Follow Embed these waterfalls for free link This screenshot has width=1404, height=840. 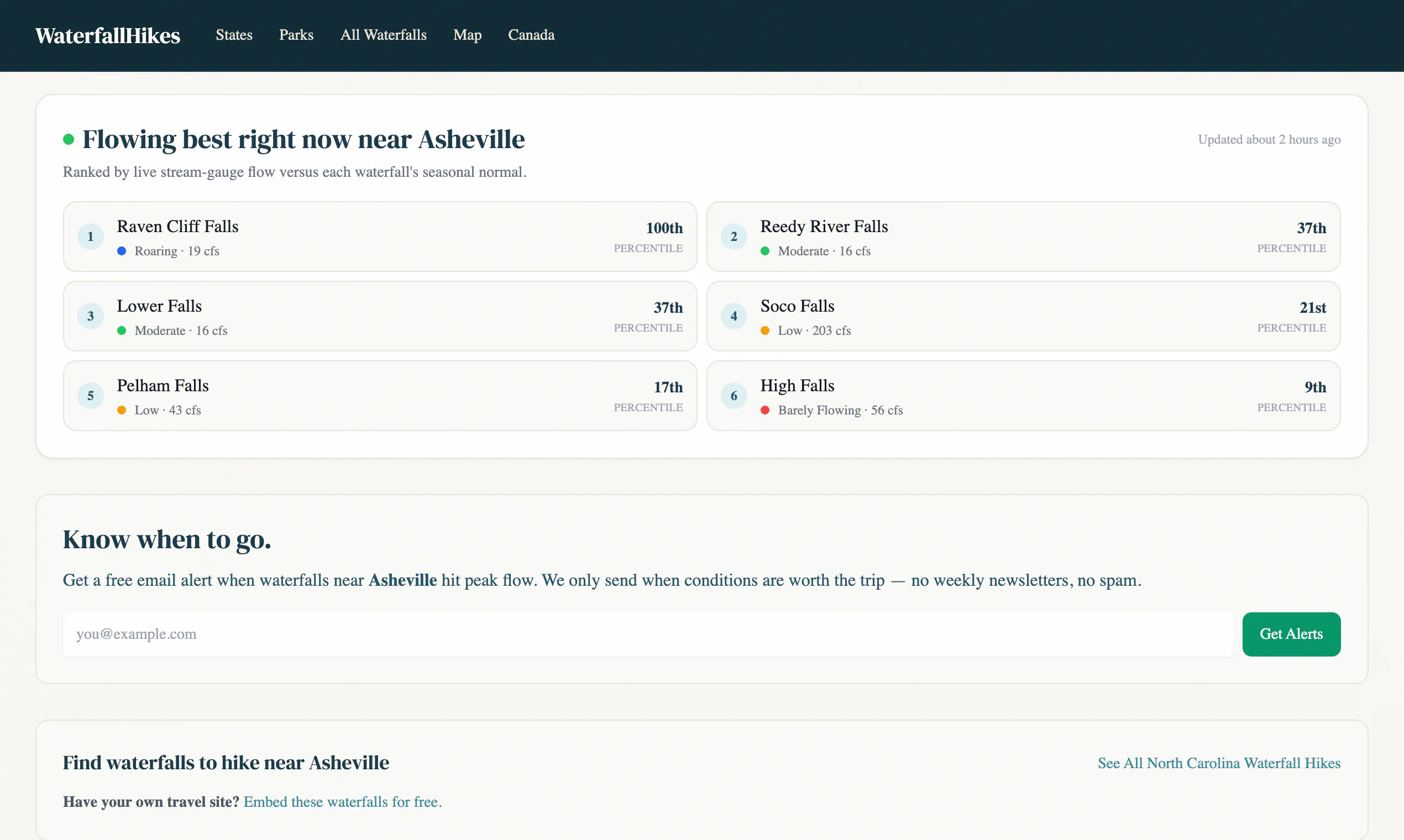(x=343, y=802)
